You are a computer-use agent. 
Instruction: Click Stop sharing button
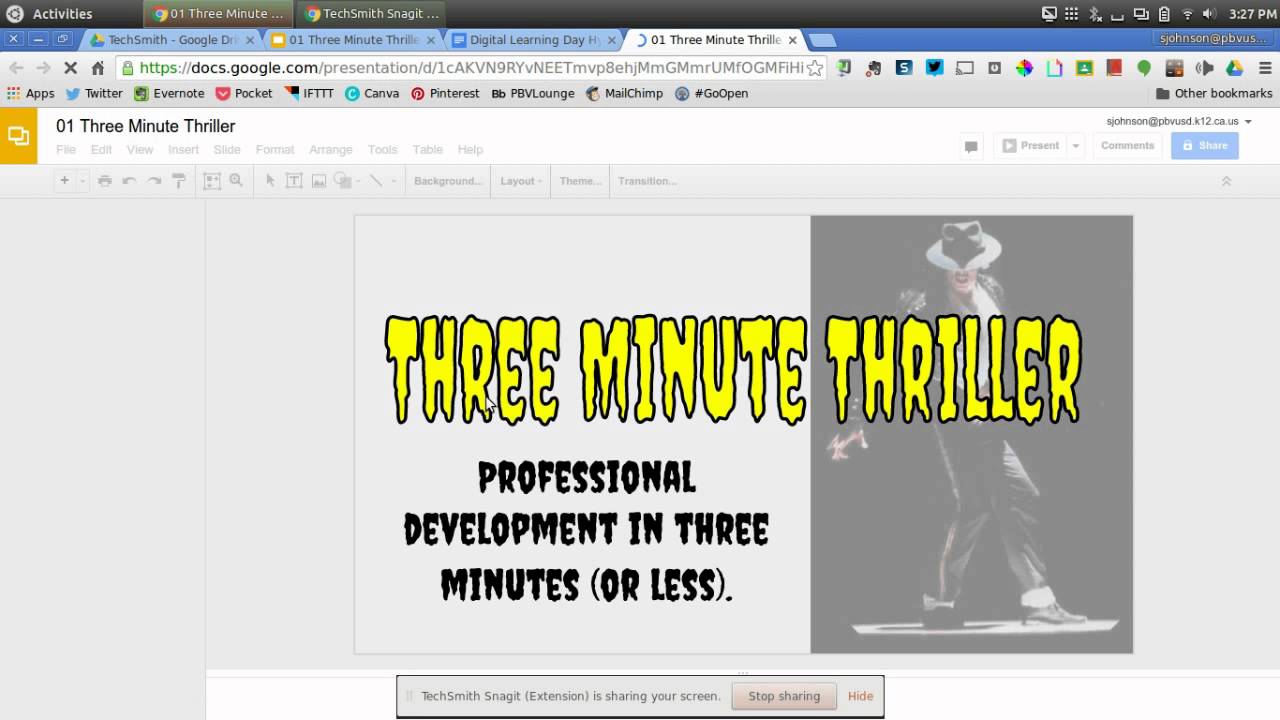(784, 696)
